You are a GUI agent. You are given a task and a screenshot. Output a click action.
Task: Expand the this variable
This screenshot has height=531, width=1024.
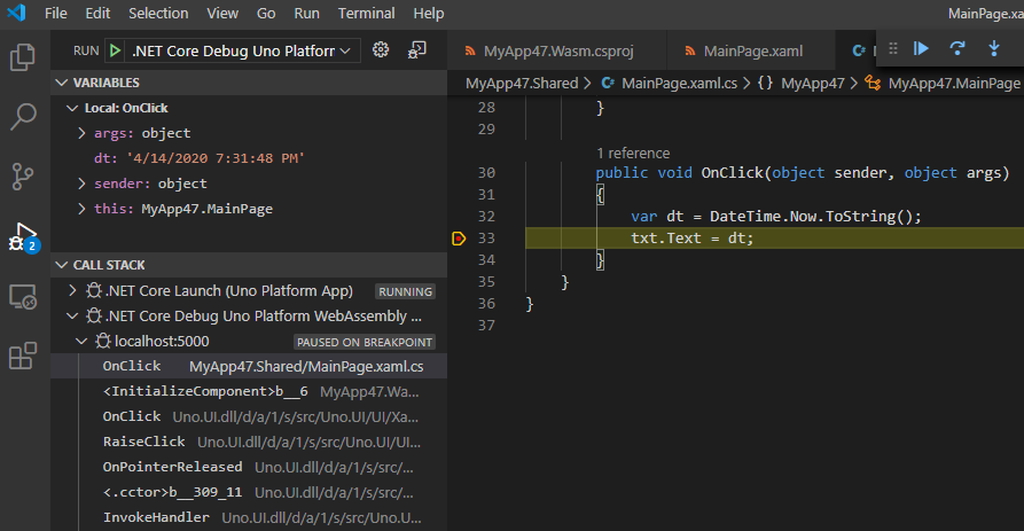[82, 209]
